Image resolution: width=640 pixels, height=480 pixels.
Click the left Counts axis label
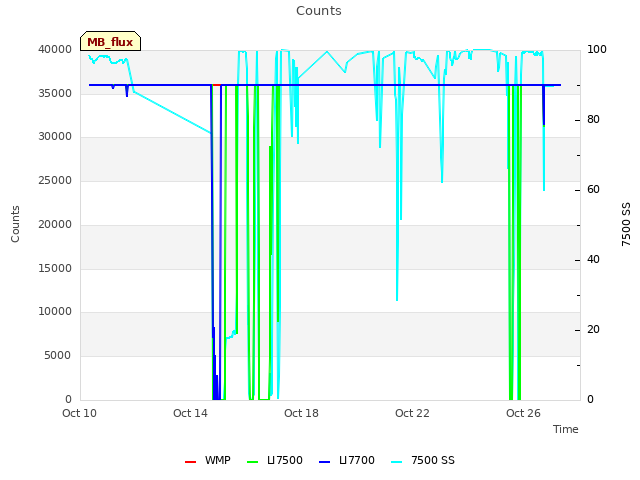(x=15, y=224)
